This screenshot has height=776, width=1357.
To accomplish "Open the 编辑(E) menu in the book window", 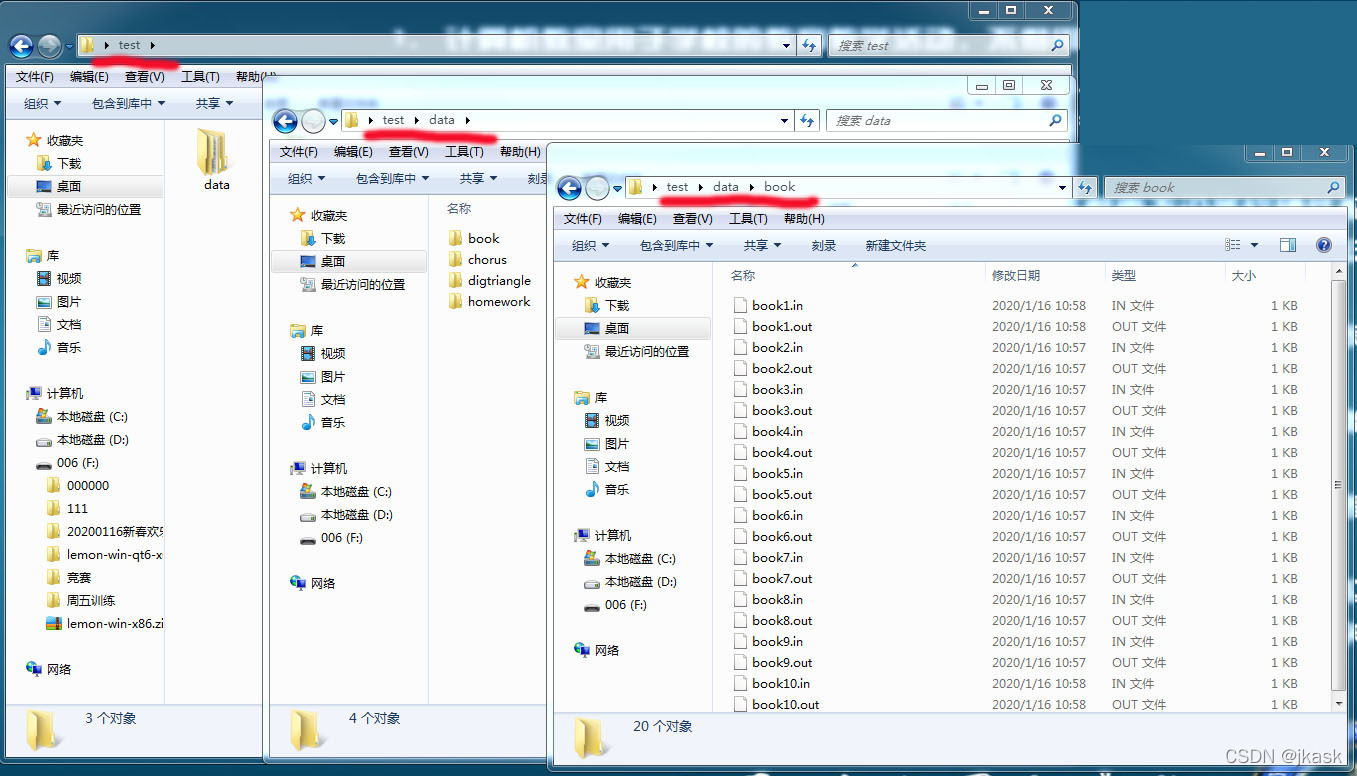I will tap(637, 218).
